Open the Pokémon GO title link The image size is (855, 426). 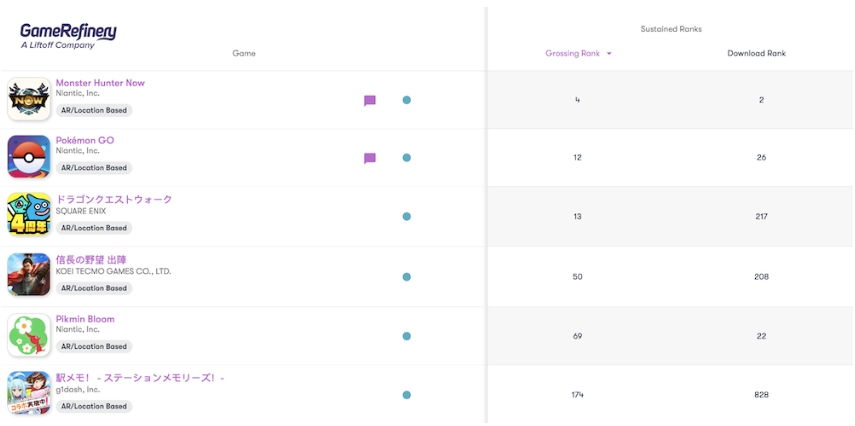[85, 140]
